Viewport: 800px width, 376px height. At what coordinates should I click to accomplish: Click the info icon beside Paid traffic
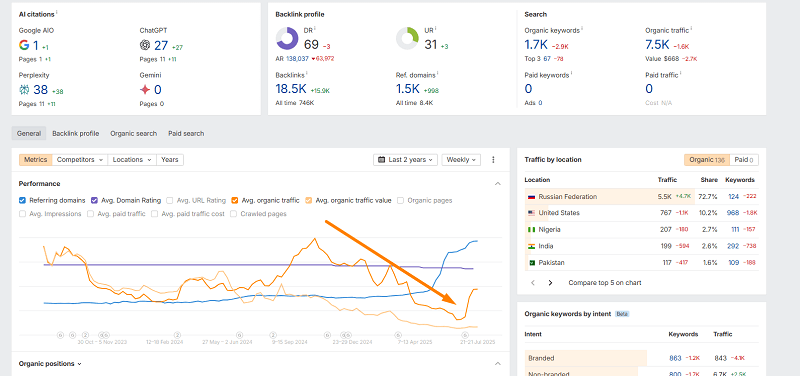pyautogui.click(x=680, y=73)
